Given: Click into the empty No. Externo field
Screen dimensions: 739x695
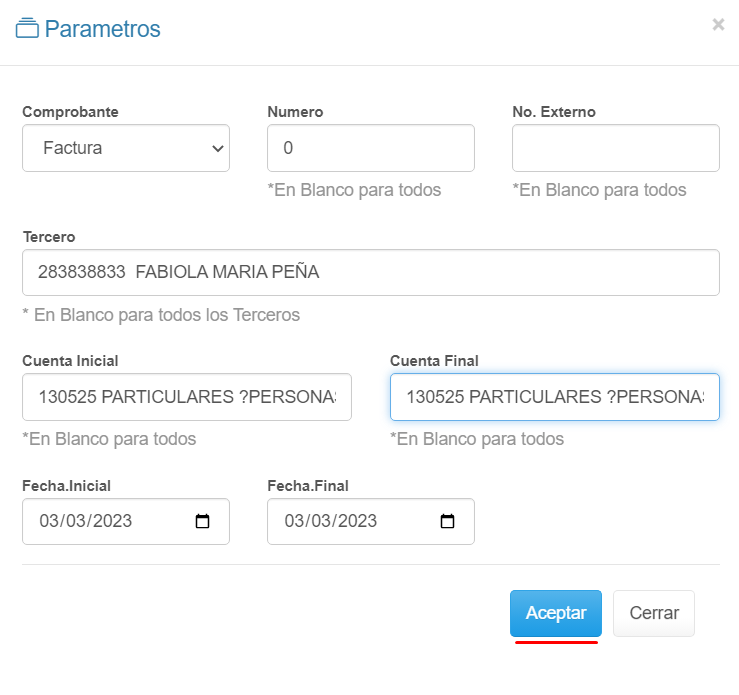Looking at the screenshot, I should click(x=615, y=148).
